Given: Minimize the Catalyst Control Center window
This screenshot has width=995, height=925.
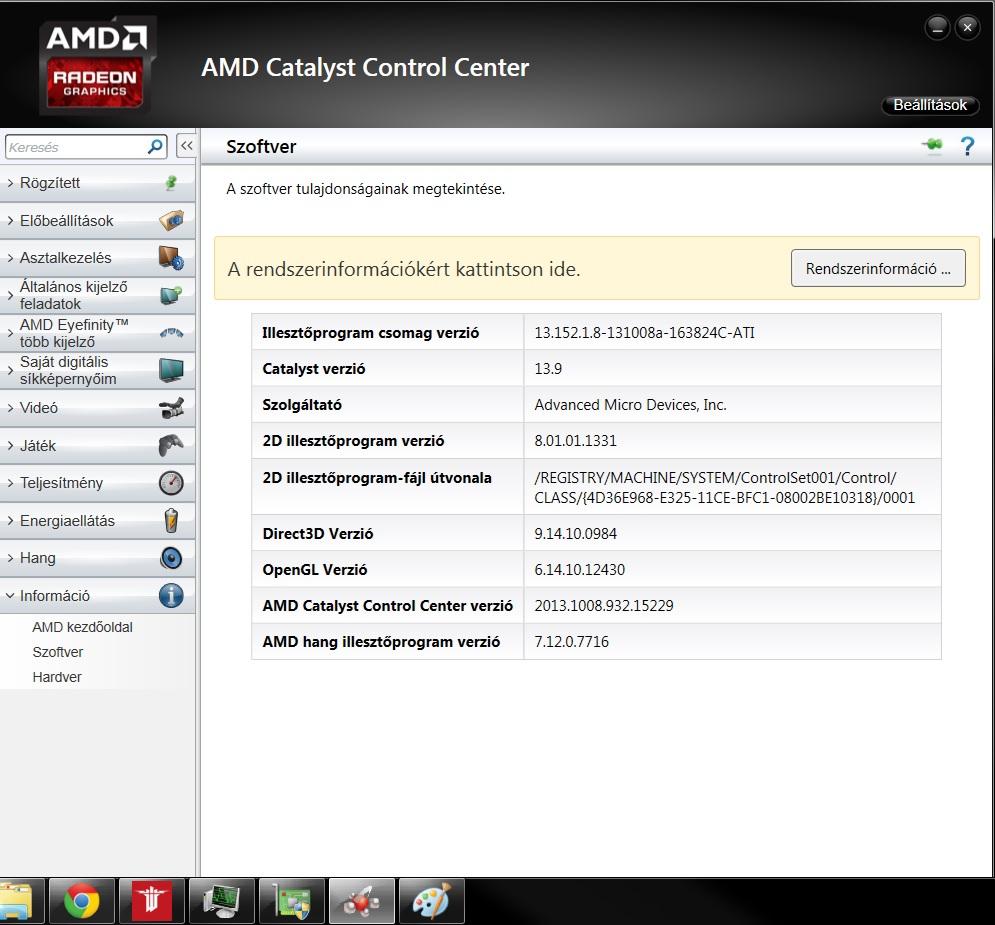Looking at the screenshot, I should click(x=937, y=27).
